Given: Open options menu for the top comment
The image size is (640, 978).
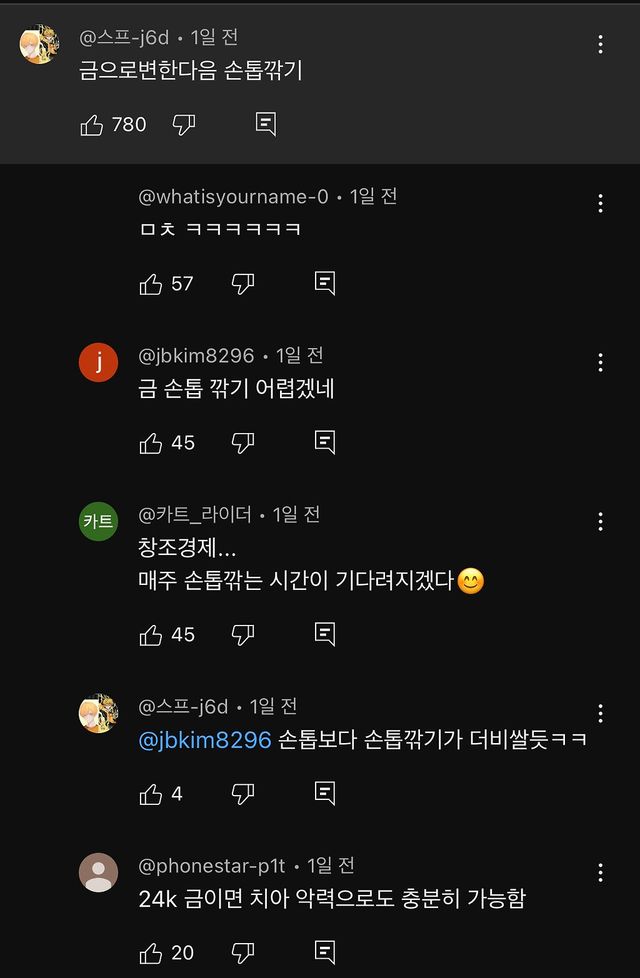Looking at the screenshot, I should (599, 44).
